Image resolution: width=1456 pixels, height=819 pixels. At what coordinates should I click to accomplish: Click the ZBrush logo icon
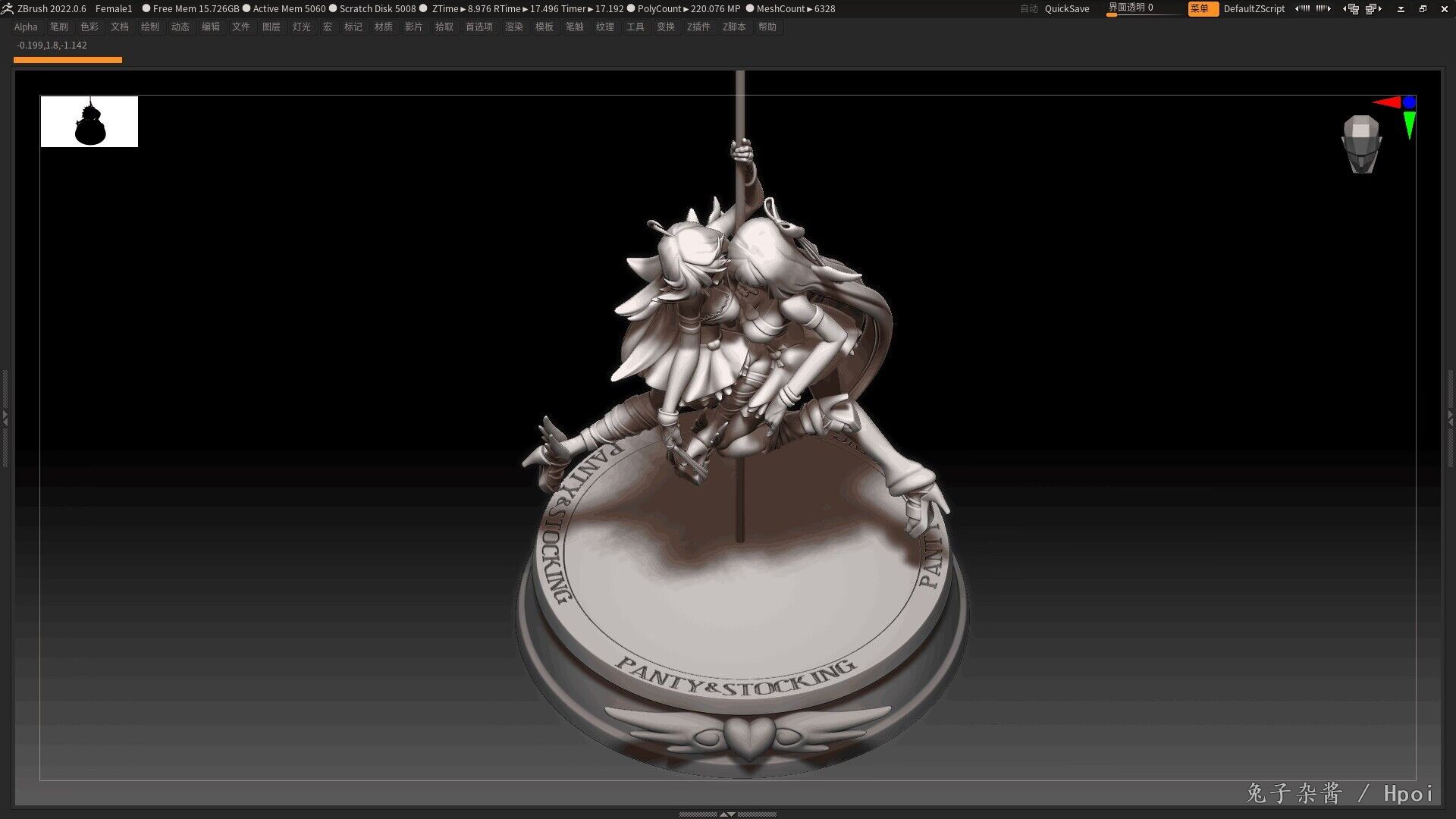8,8
